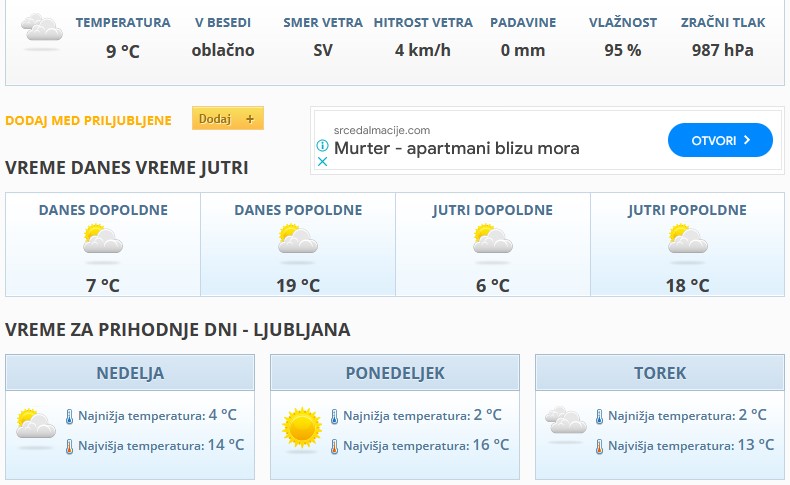Image resolution: width=790 pixels, height=485 pixels.
Task: Click the Otvori button in the ad
Action: click(720, 140)
